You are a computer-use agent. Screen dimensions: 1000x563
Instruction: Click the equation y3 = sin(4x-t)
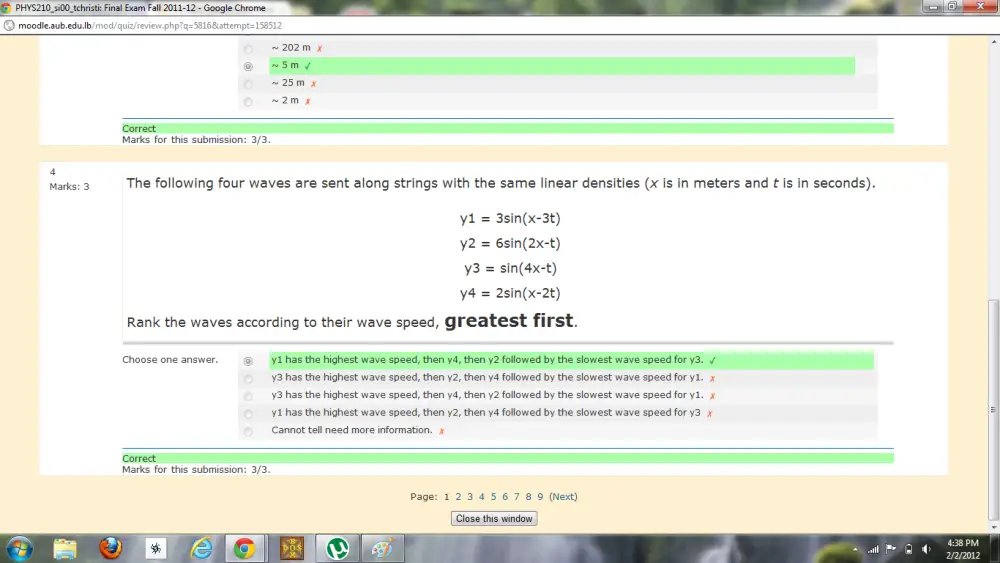pyautogui.click(x=510, y=268)
